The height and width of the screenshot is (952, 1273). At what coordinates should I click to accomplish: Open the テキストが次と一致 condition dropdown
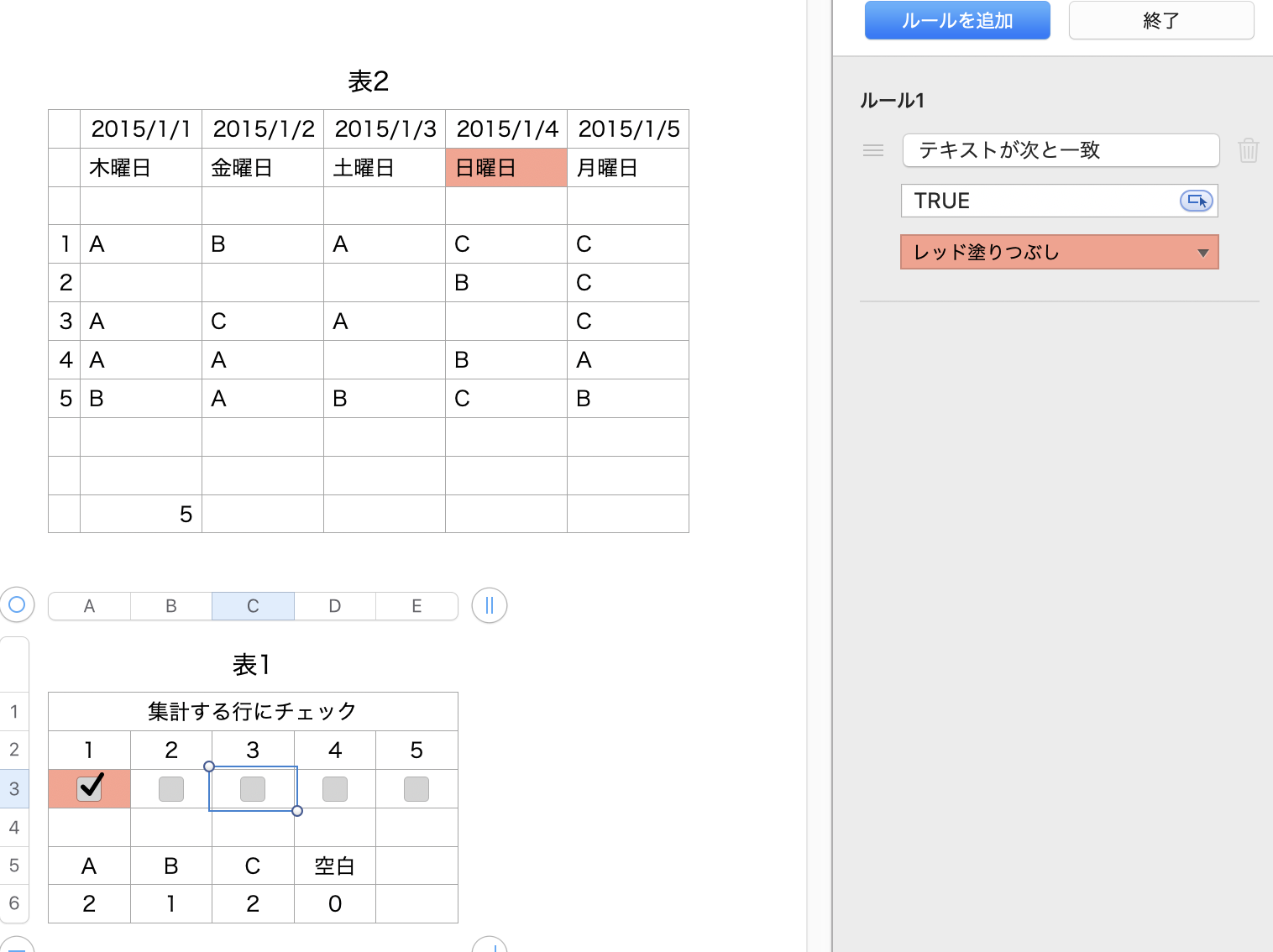coord(1061,150)
